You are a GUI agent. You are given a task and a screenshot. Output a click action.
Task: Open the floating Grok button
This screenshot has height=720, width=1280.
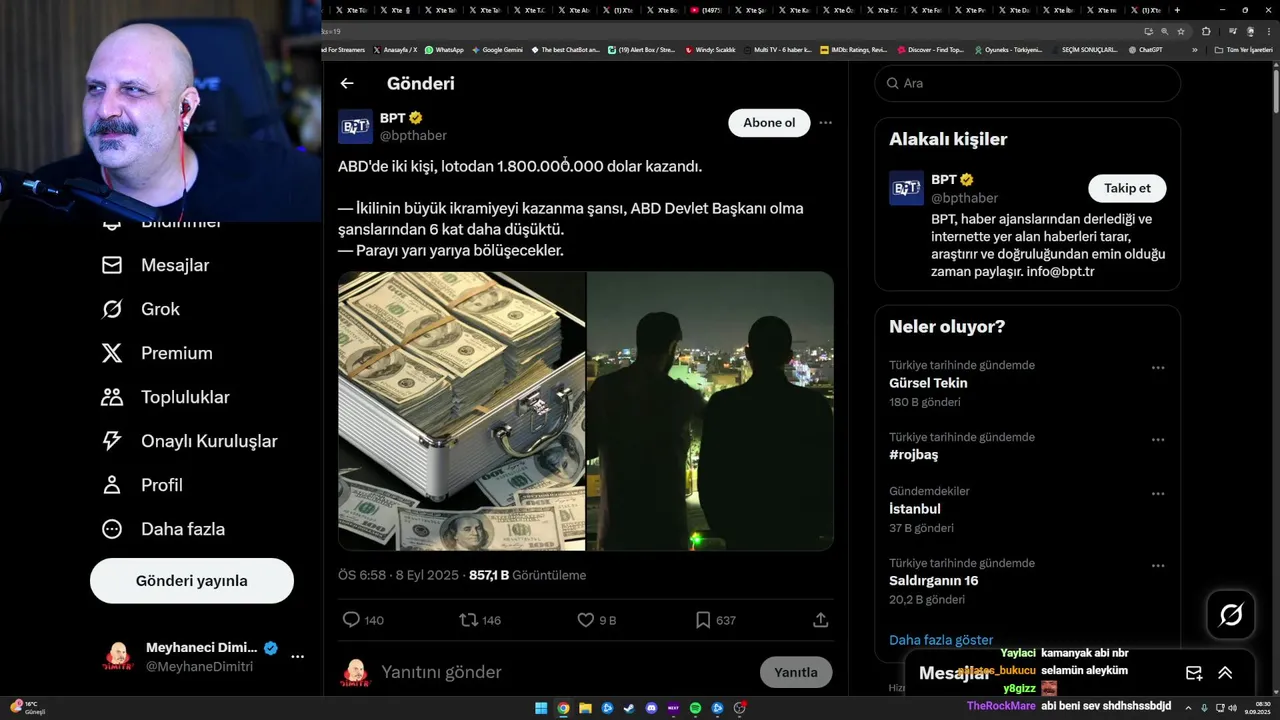click(x=1231, y=615)
